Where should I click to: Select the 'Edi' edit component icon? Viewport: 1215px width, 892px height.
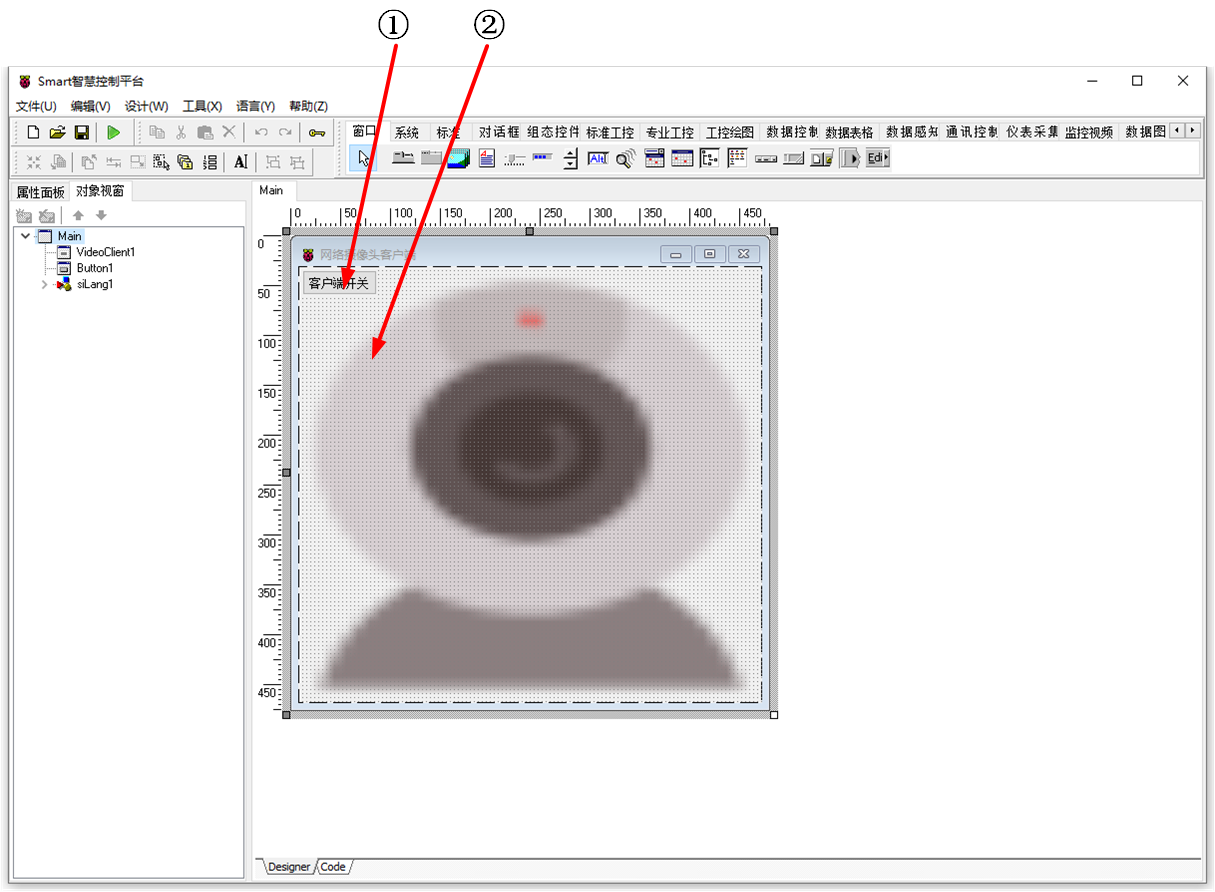coord(877,158)
